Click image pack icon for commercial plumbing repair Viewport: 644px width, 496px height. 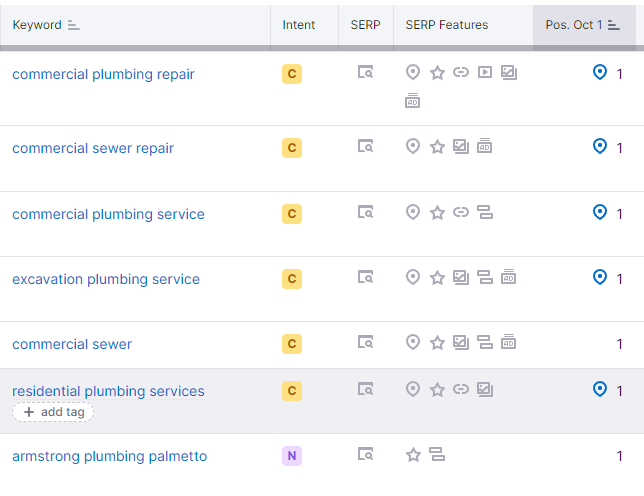[x=509, y=73]
